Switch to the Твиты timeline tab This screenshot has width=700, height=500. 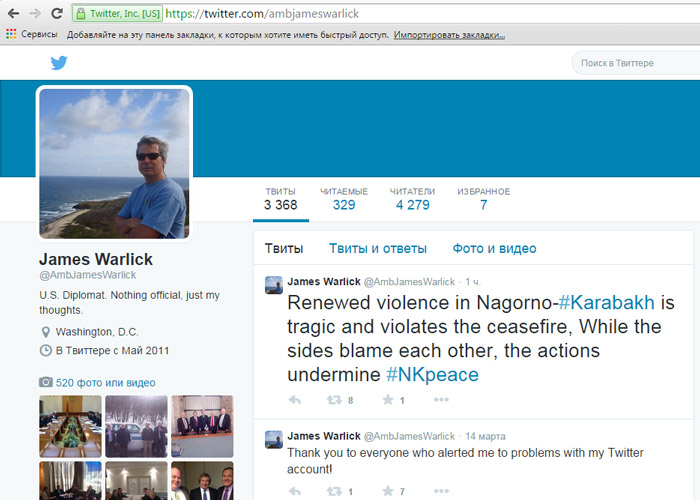click(284, 248)
